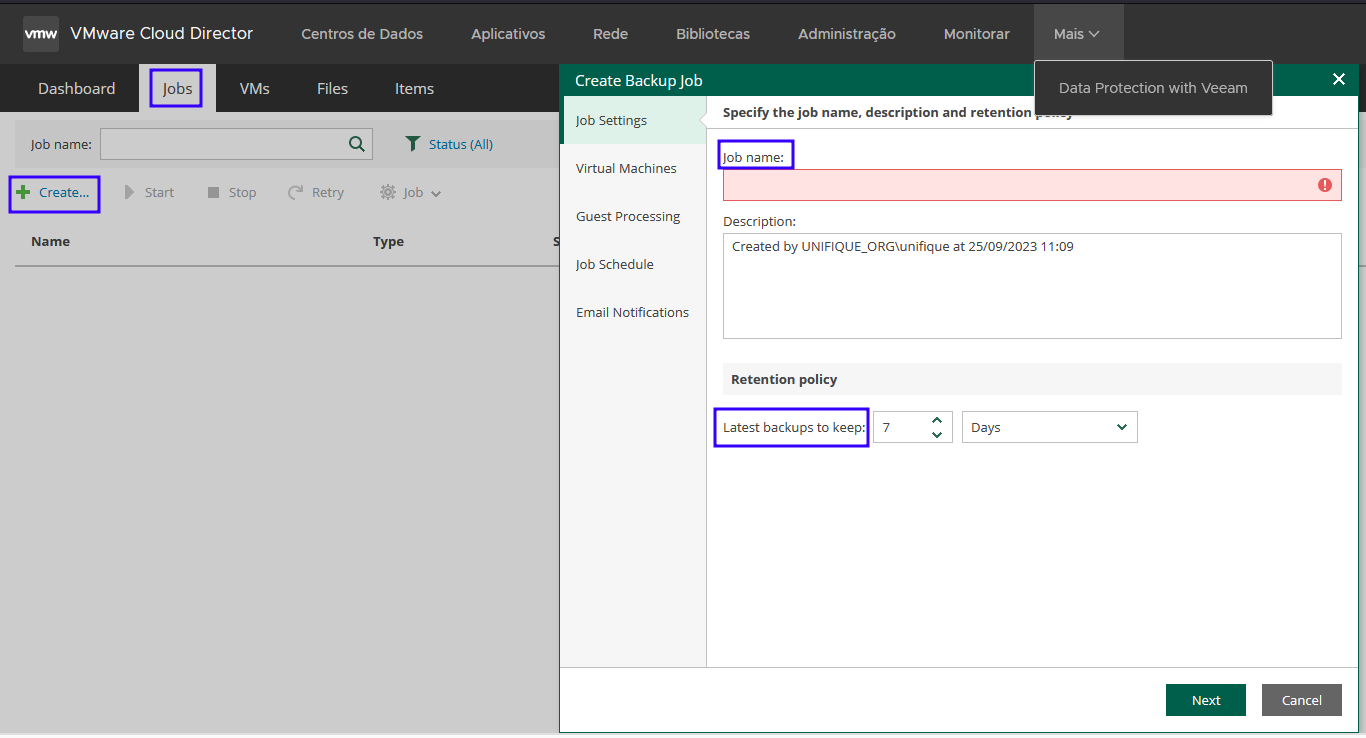The image size is (1366, 738).
Task: Click the VMware Cloud Director title
Action: [162, 33]
